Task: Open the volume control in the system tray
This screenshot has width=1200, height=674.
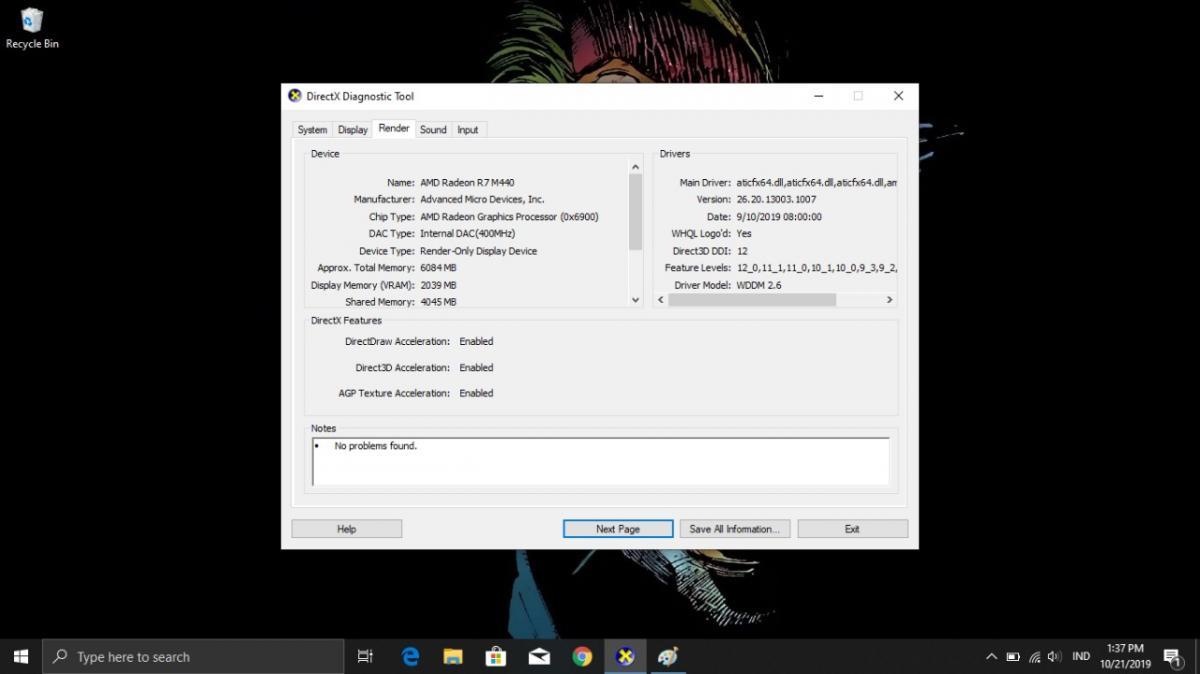Action: pos(1054,657)
